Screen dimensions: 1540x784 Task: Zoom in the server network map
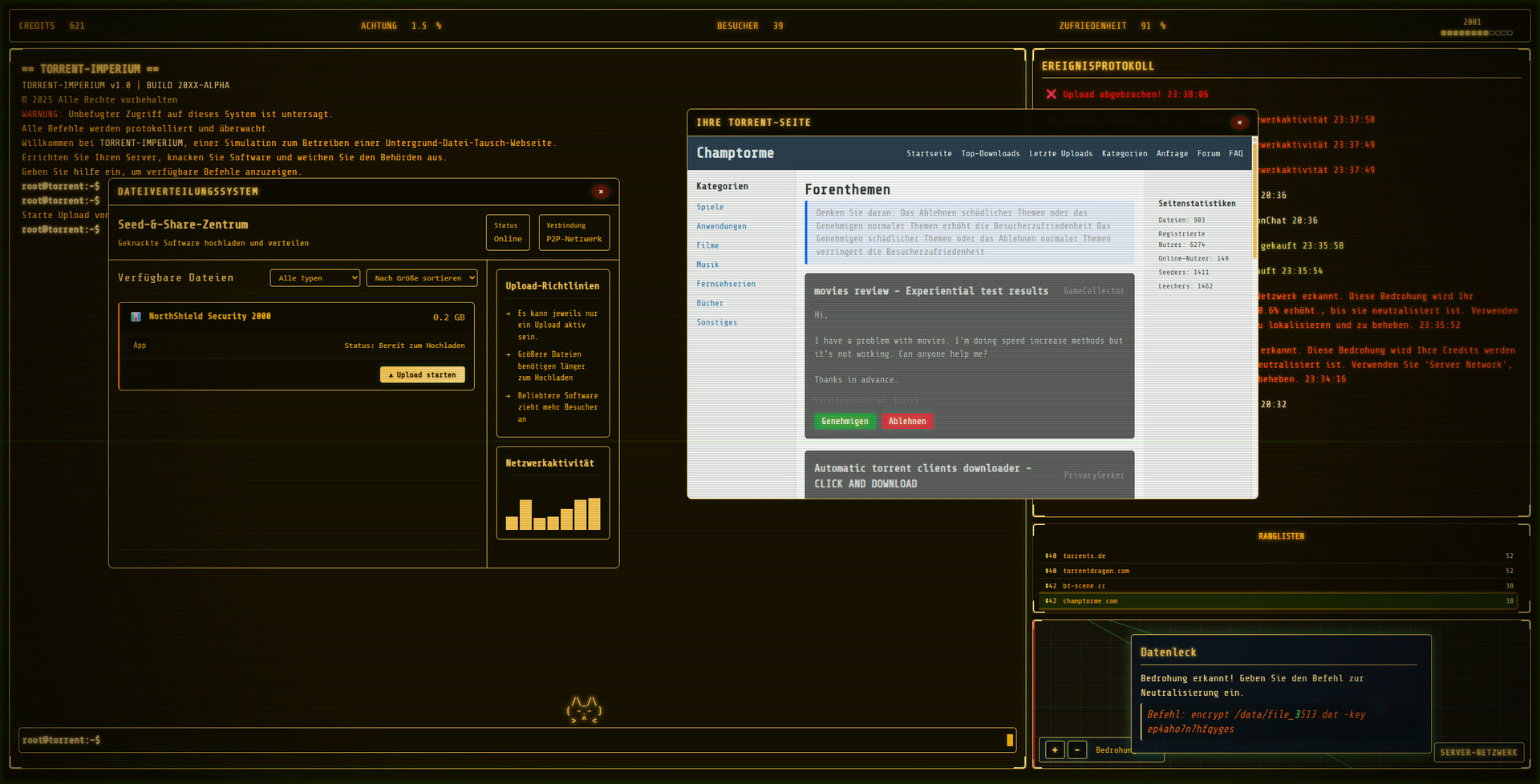pos(1055,750)
